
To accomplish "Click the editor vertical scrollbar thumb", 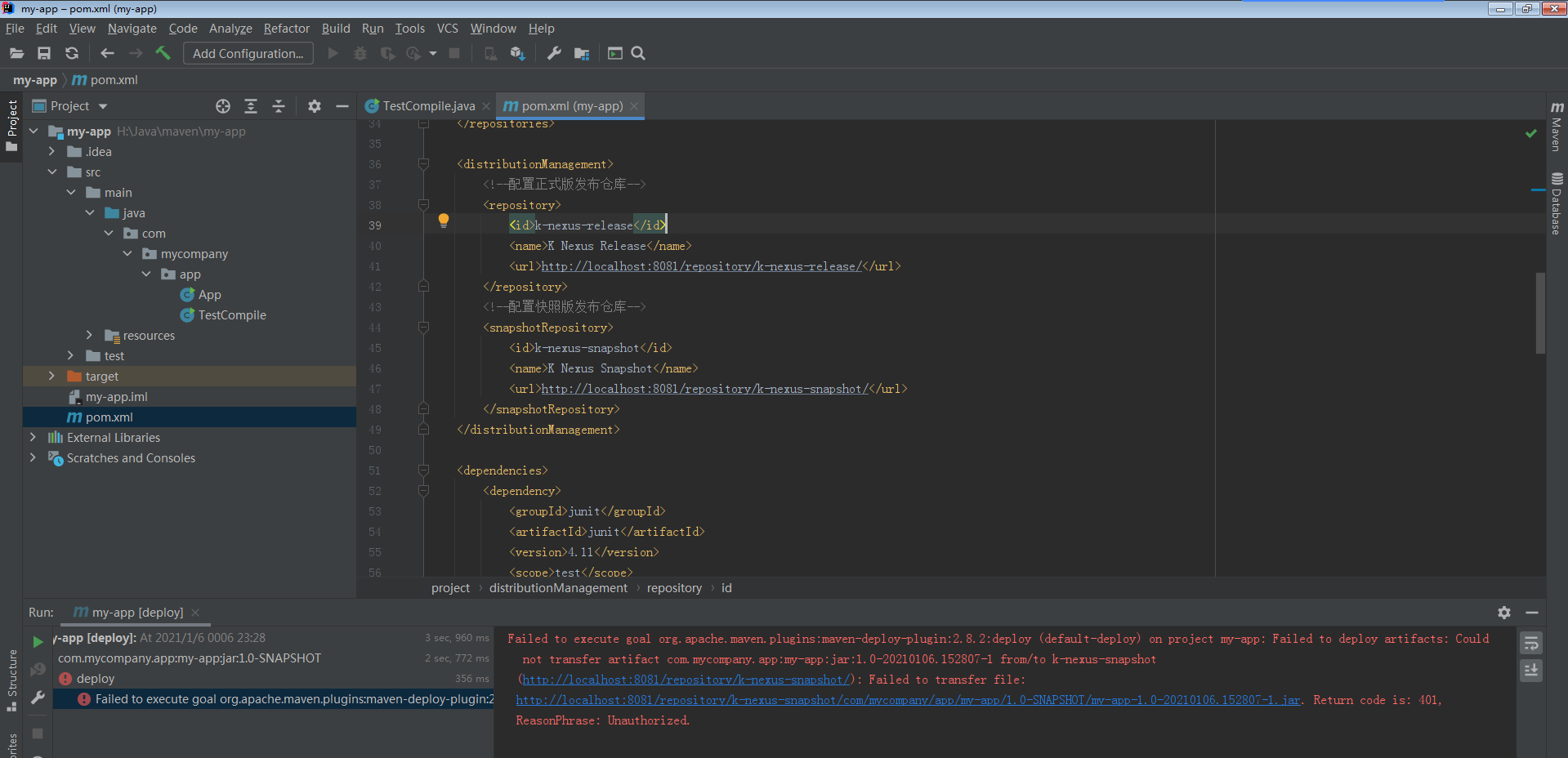I will point(1540,312).
